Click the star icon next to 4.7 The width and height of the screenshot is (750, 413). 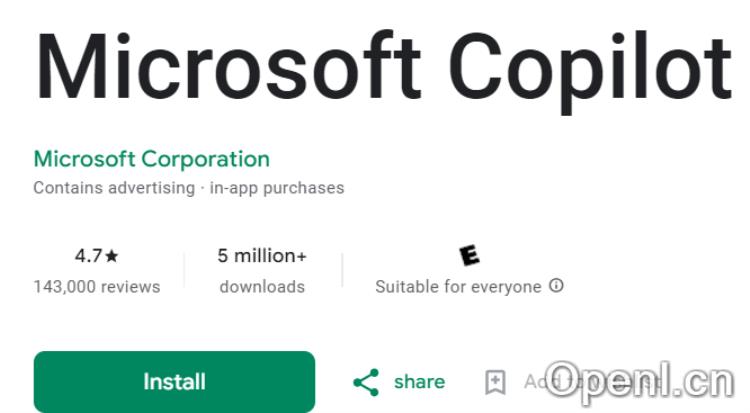(x=112, y=256)
